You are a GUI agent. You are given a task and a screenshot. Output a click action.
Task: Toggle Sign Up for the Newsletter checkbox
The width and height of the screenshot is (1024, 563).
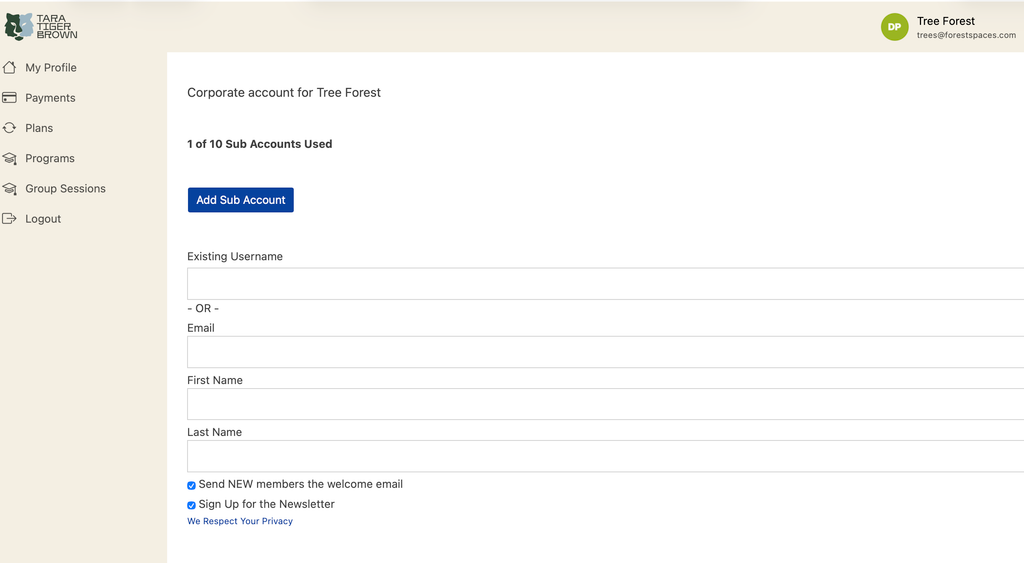pos(191,505)
